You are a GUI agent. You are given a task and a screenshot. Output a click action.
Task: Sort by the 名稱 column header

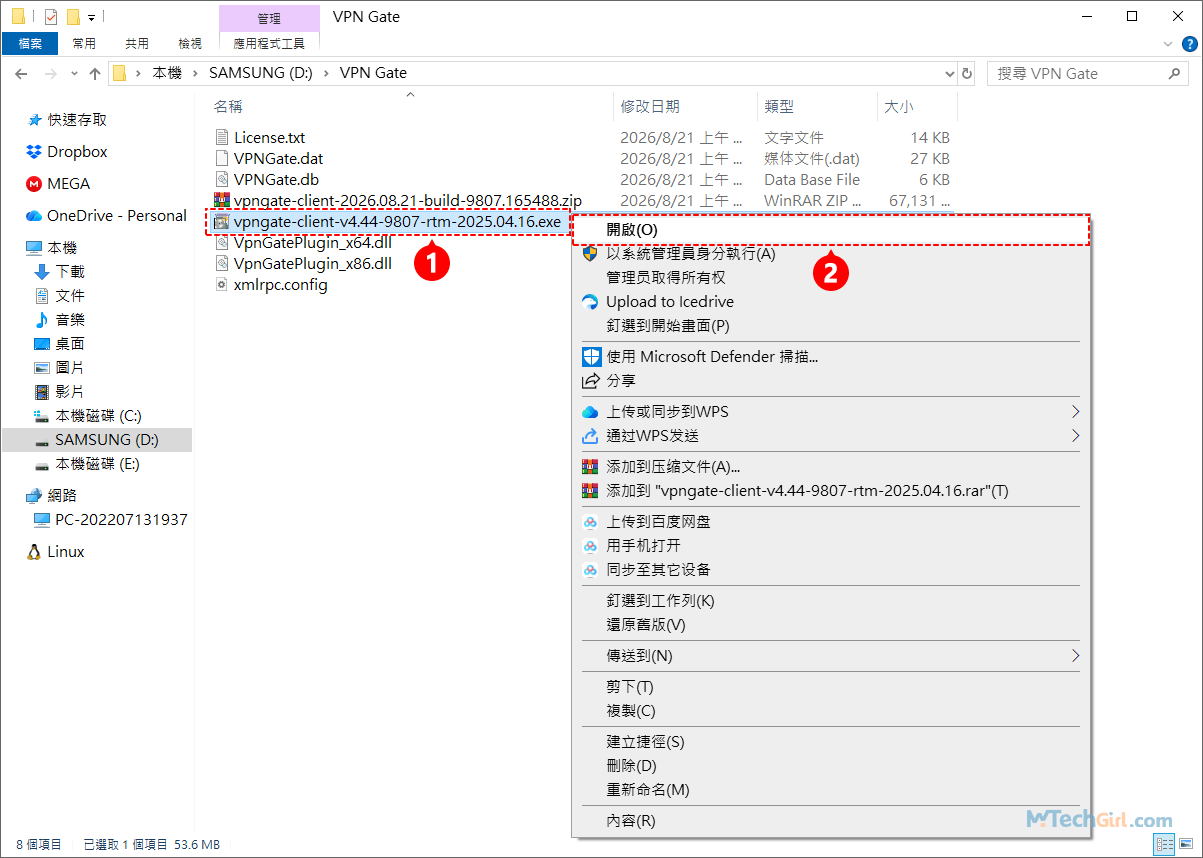[x=228, y=106]
